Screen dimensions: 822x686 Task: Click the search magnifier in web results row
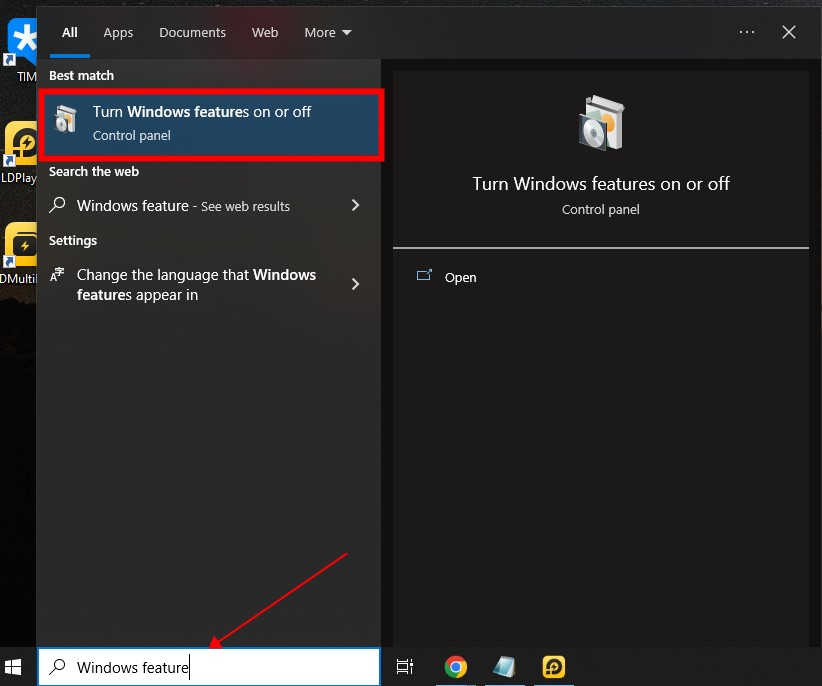tap(58, 205)
